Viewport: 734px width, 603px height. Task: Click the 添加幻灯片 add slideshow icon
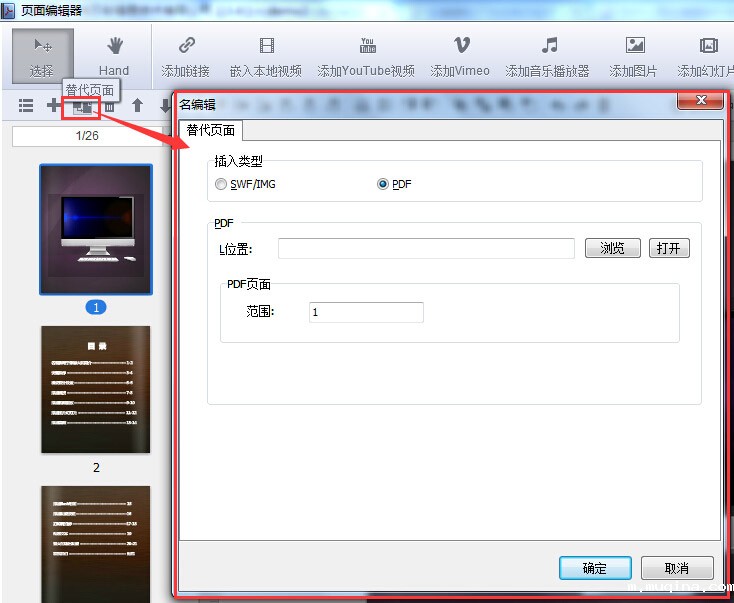[707, 56]
